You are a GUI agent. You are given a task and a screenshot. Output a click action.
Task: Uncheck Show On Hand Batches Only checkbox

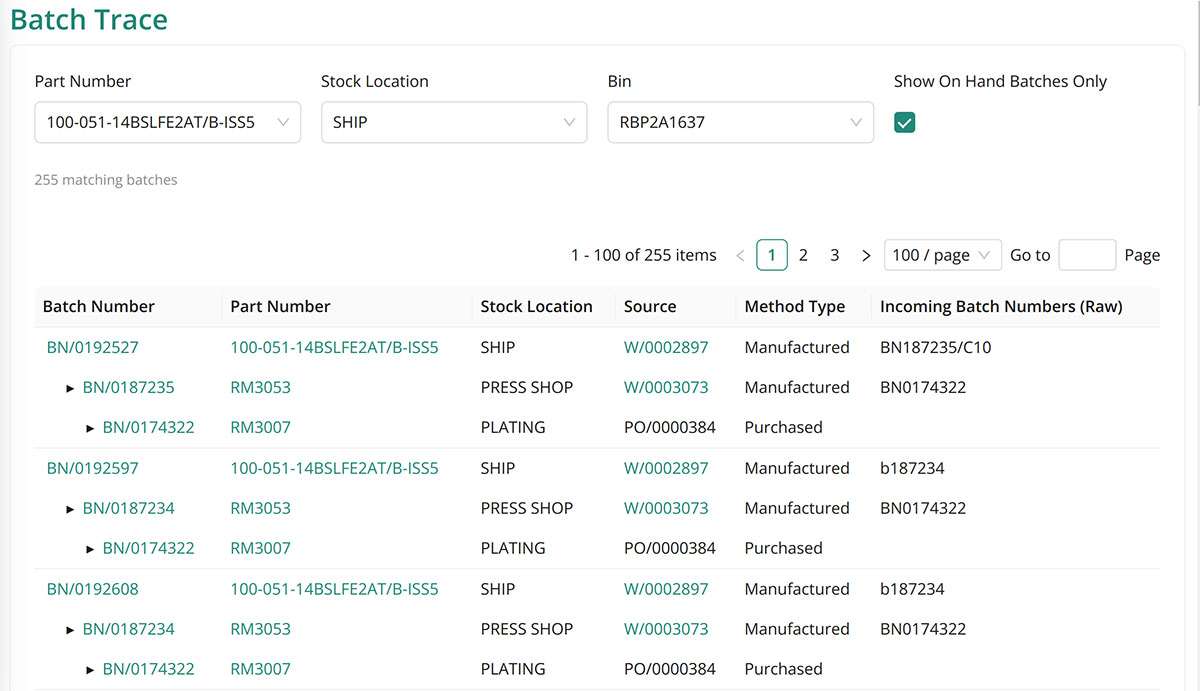[905, 123]
